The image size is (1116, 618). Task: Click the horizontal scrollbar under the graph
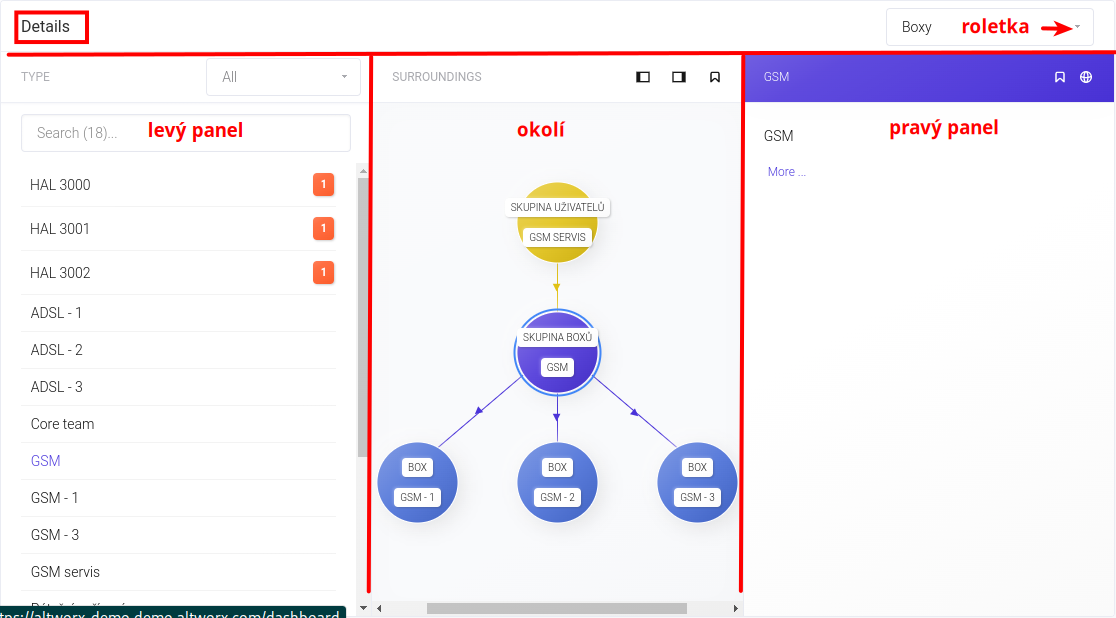pyautogui.click(x=556, y=608)
